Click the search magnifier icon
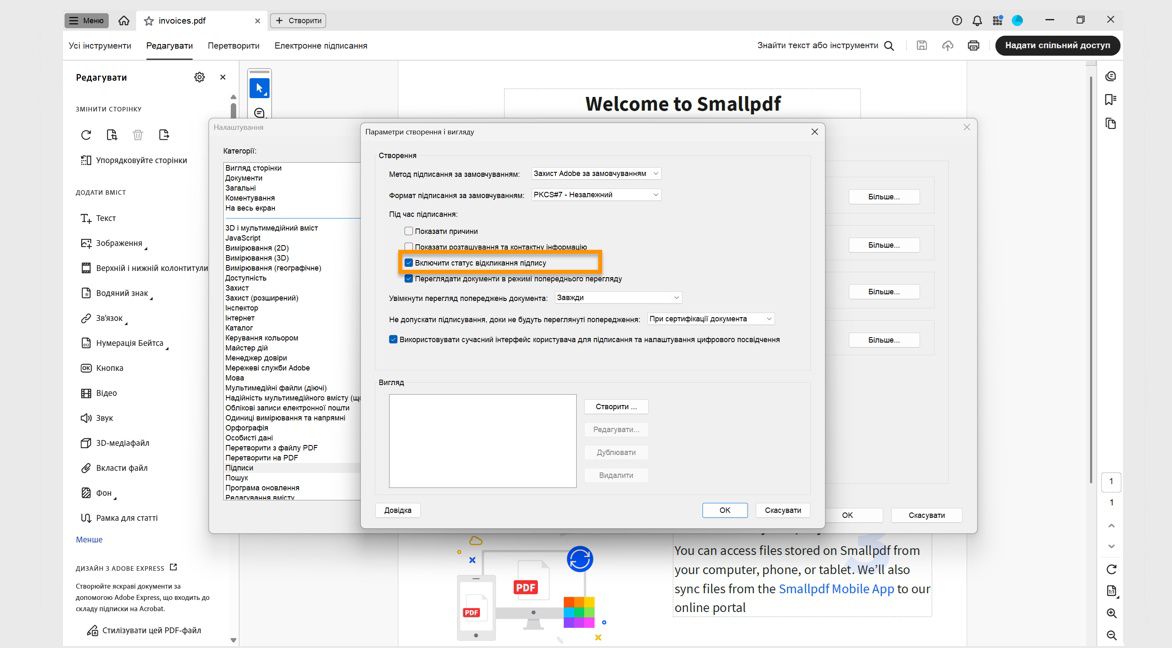This screenshot has height=648, width=1172. click(x=889, y=46)
